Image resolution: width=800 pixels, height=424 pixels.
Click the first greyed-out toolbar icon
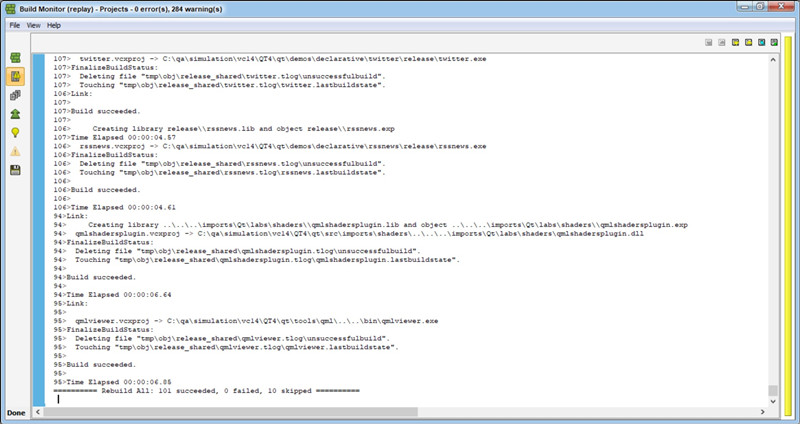point(709,43)
